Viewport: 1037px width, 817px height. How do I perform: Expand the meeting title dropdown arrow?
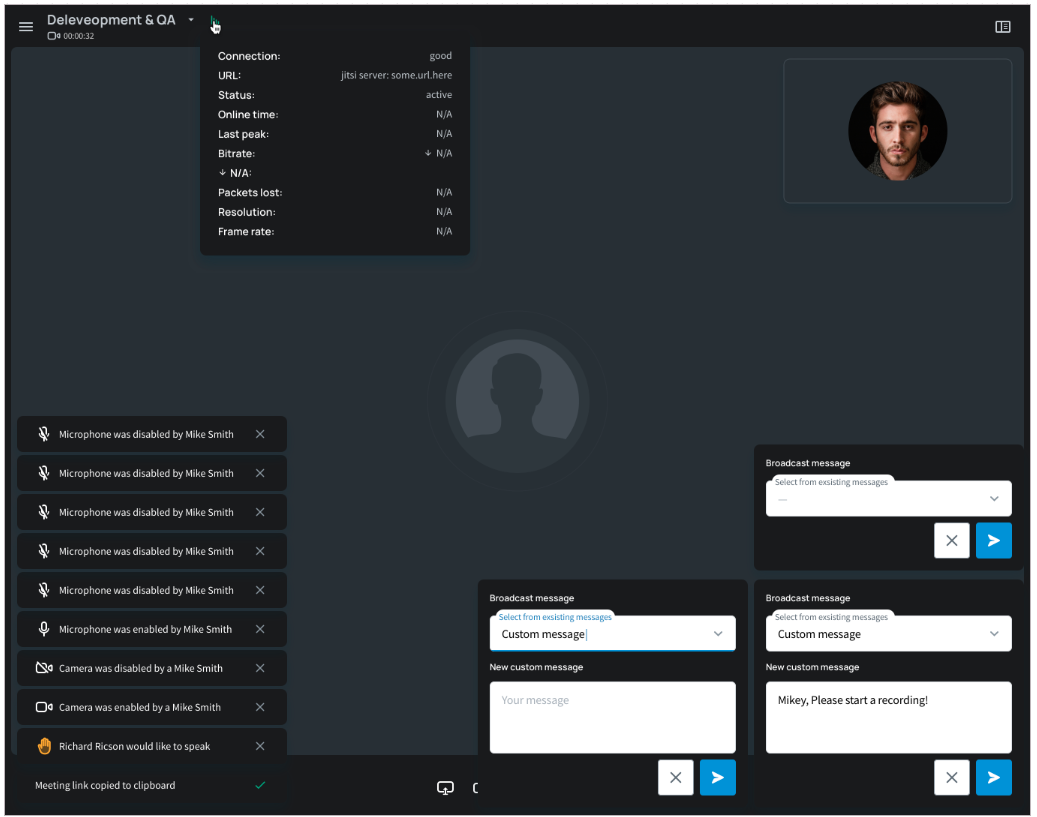191,20
